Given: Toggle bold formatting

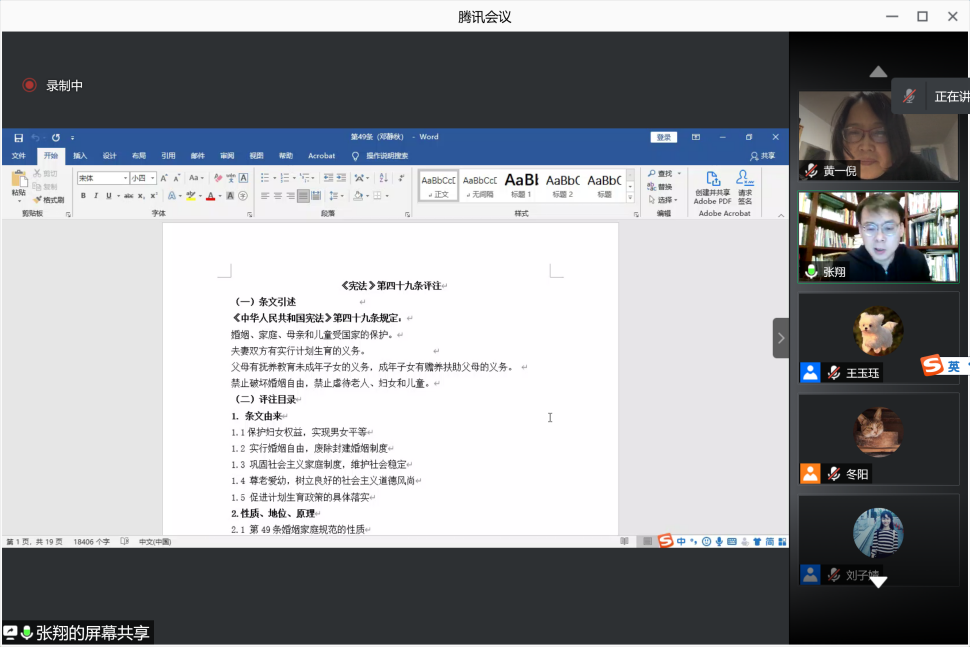Looking at the screenshot, I should click(83, 196).
